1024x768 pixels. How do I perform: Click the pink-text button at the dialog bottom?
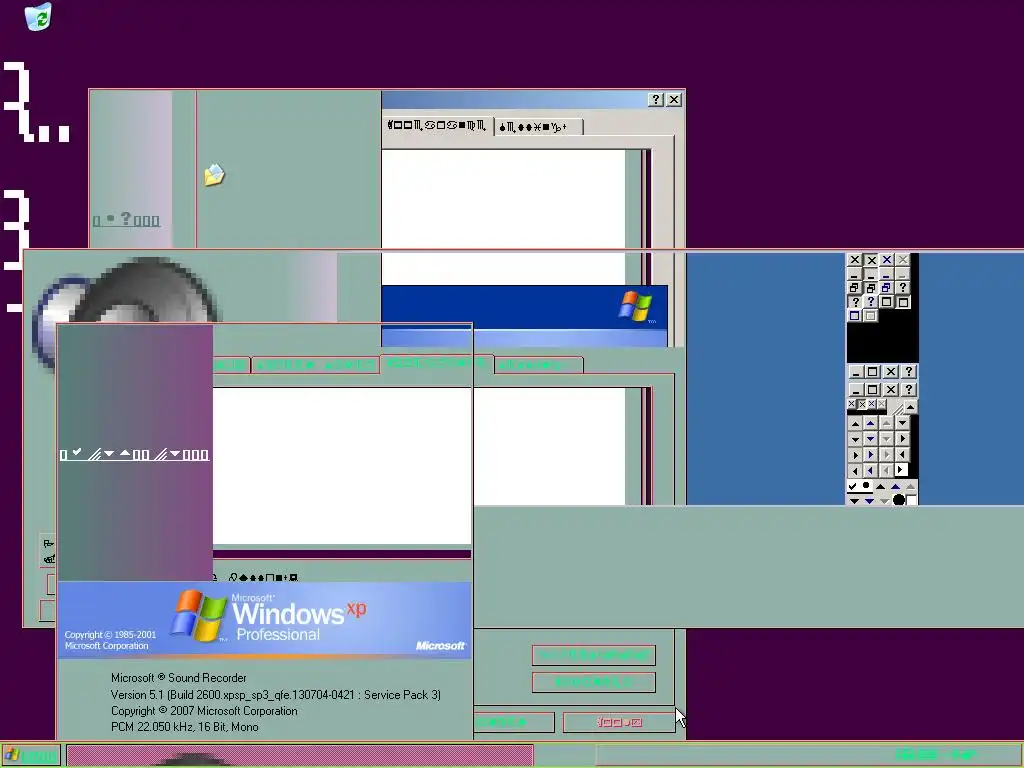coord(619,722)
